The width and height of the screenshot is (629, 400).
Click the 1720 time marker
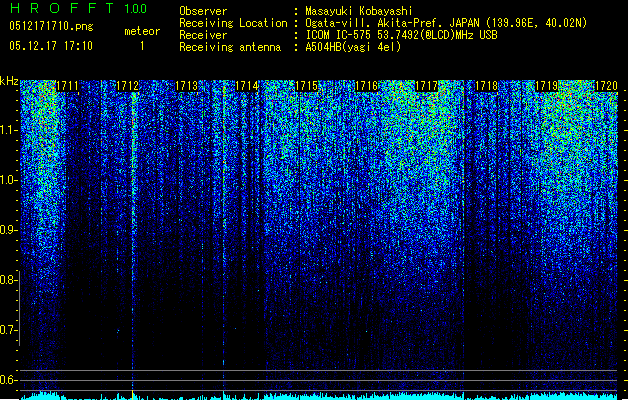[606, 86]
